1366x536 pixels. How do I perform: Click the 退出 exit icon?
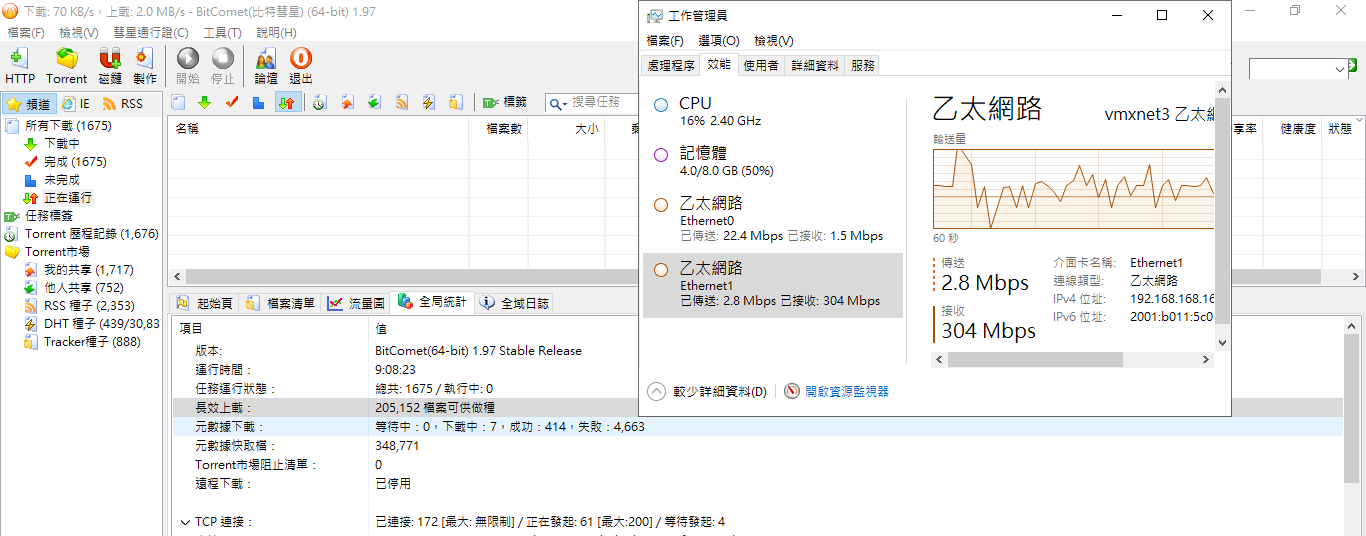click(300, 66)
